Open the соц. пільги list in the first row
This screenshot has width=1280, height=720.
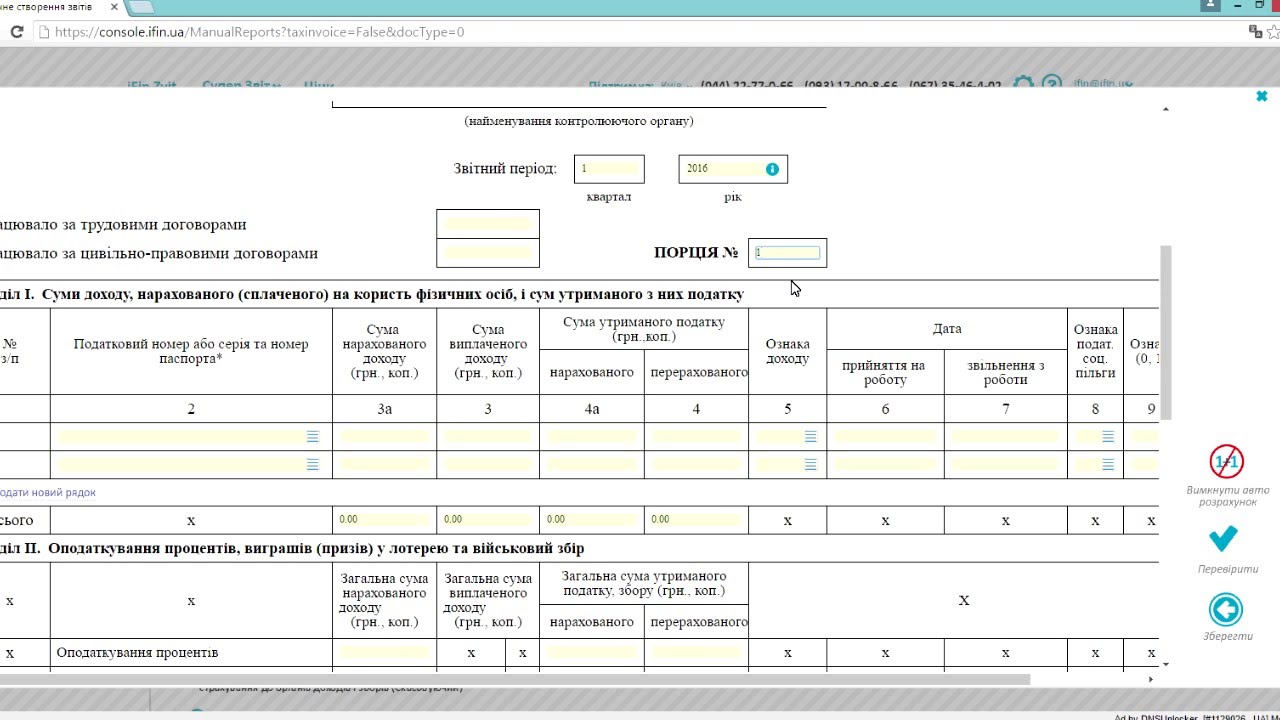(1108, 437)
